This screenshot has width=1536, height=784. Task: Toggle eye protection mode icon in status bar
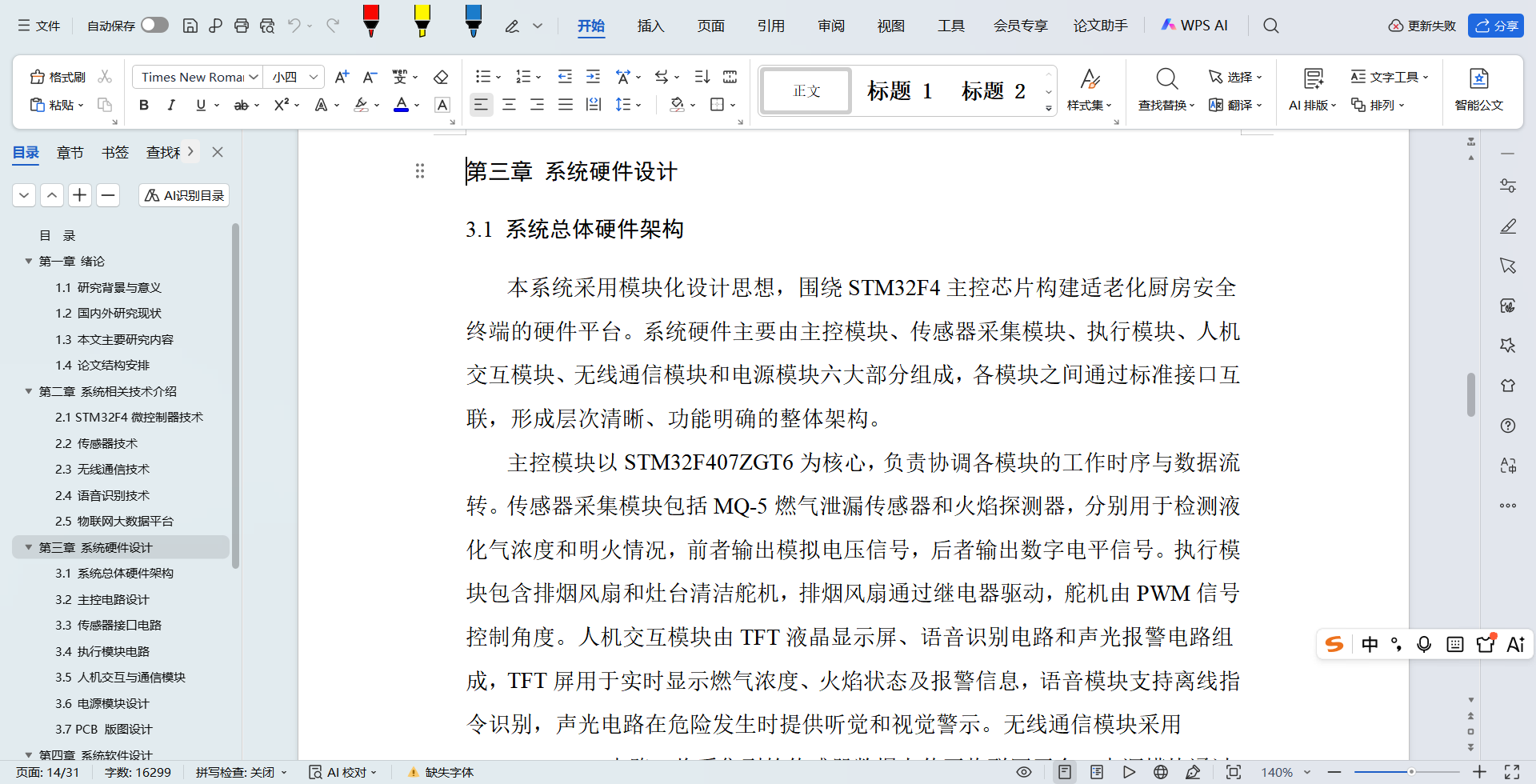click(x=1024, y=772)
